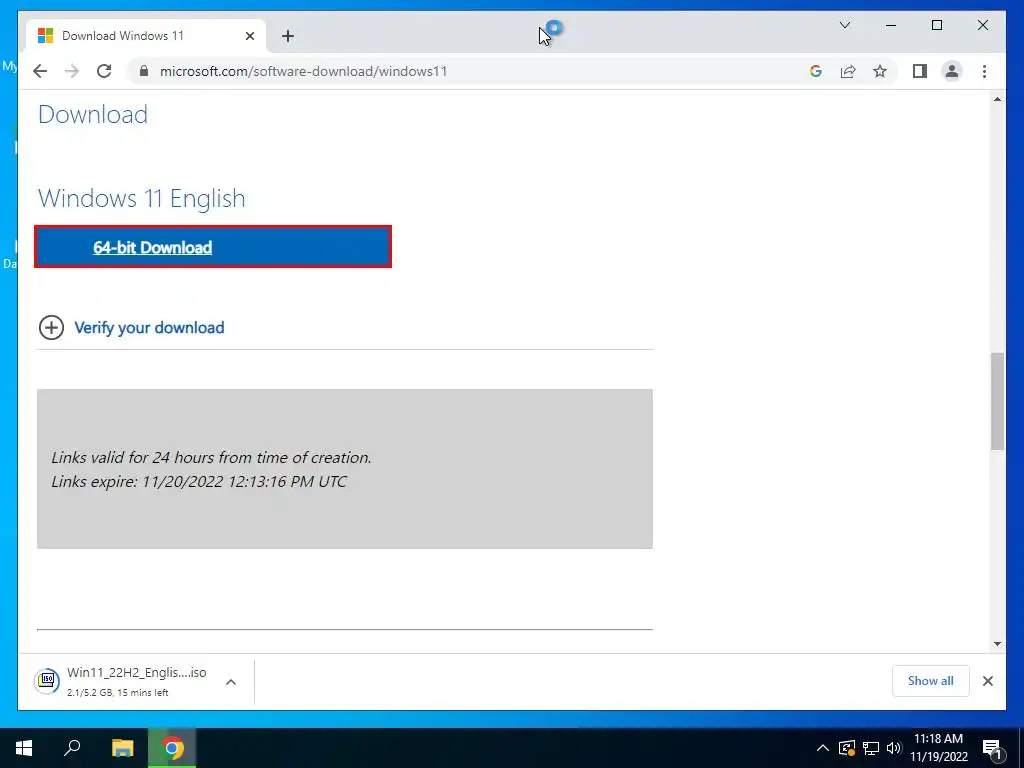Expand download options chevron for the ISO

231,682
